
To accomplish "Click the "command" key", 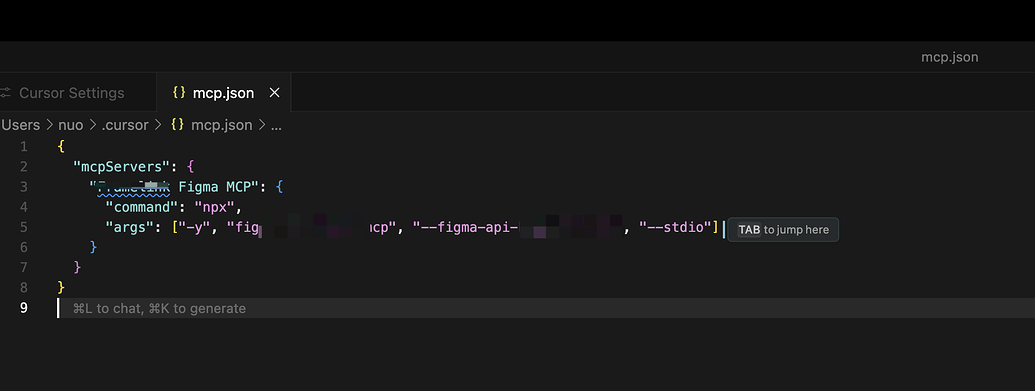I will [142, 207].
